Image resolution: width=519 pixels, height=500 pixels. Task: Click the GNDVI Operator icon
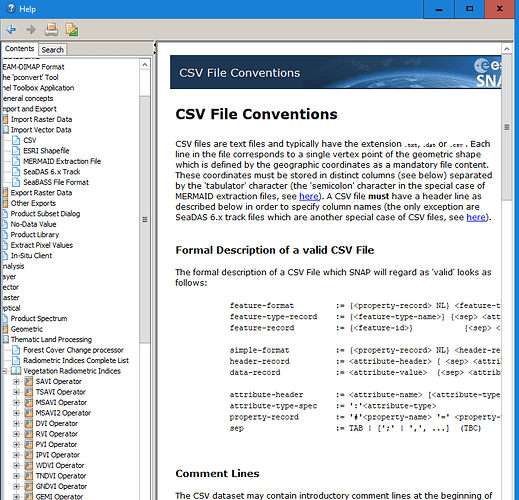coord(29,487)
